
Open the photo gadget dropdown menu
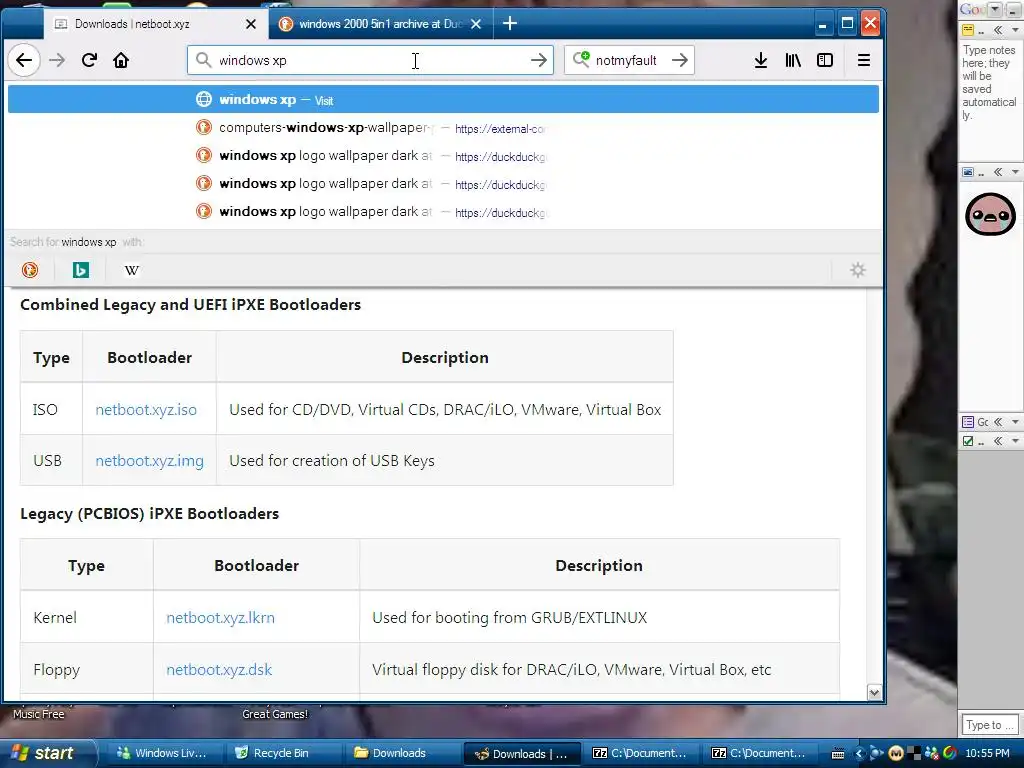pos(1015,172)
